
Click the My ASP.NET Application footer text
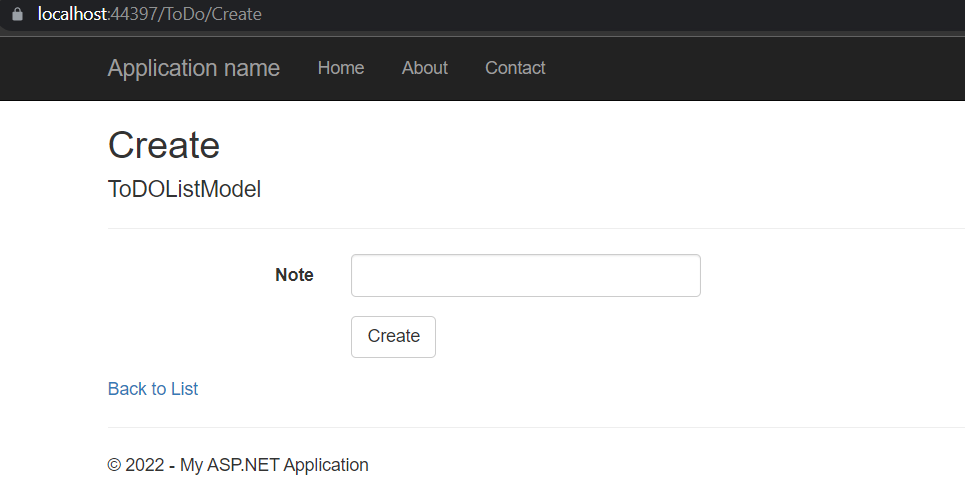[x=274, y=465]
